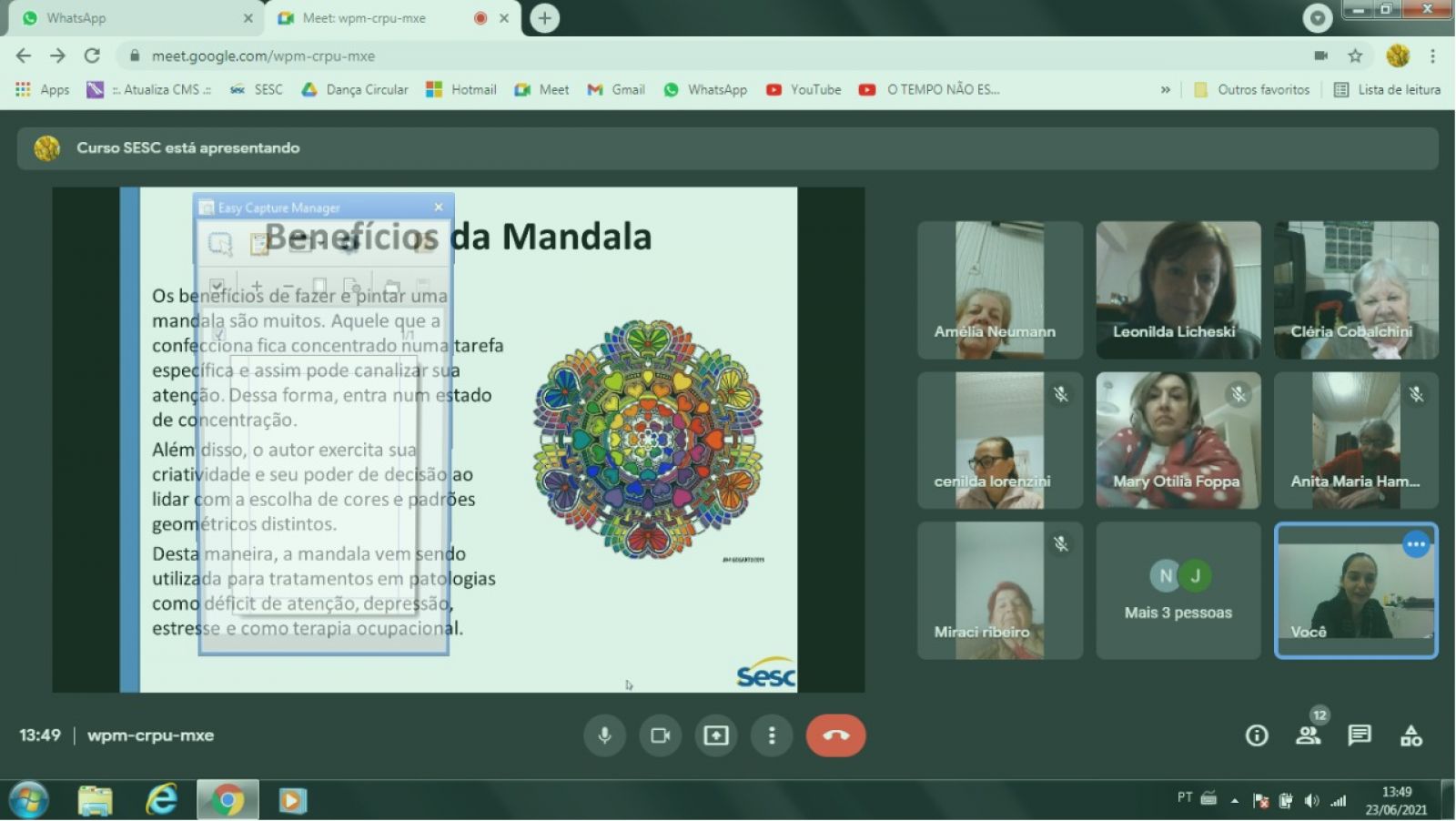Open the chat messages panel

pyautogui.click(x=1360, y=735)
